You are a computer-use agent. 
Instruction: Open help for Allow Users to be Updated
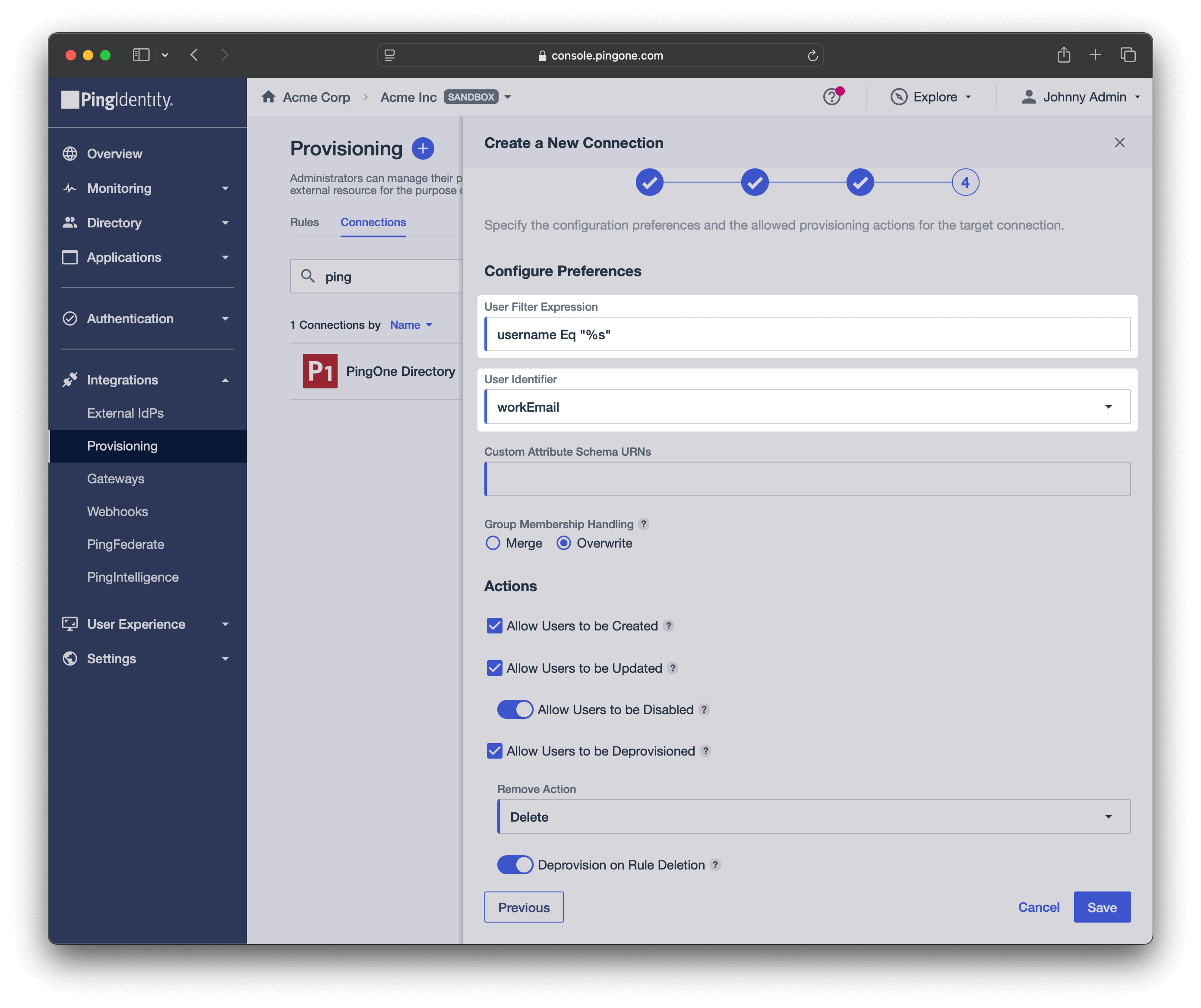click(673, 668)
